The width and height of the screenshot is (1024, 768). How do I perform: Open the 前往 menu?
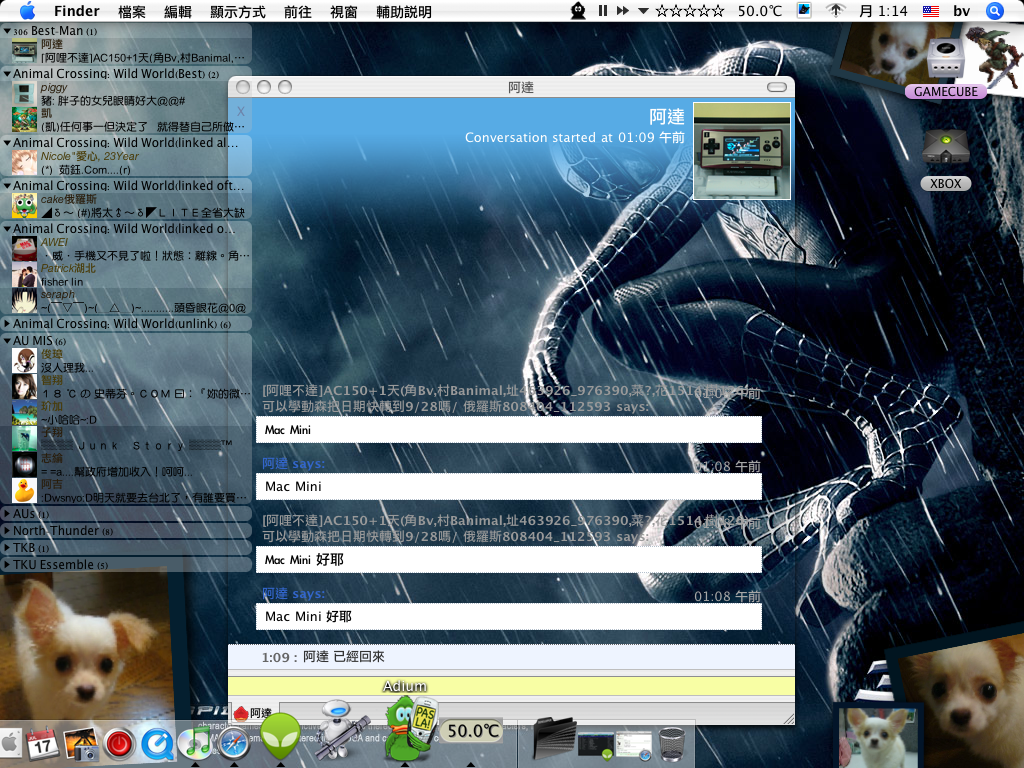(298, 11)
